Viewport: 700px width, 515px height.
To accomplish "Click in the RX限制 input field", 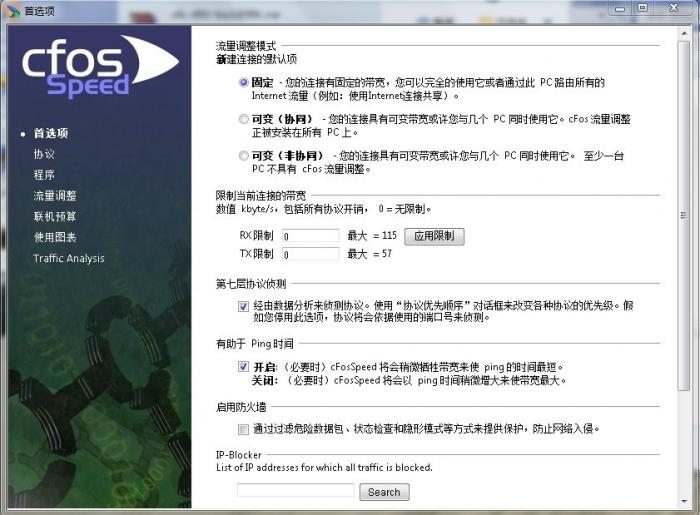I will click(311, 236).
